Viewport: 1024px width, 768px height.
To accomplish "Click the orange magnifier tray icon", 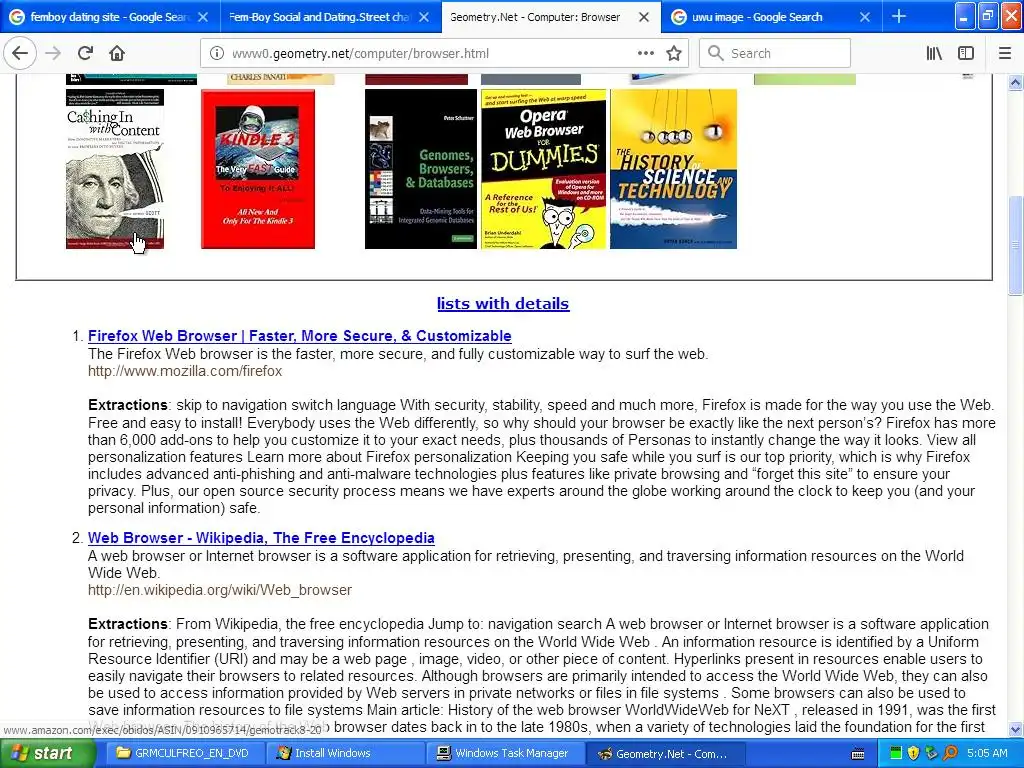I will [950, 754].
